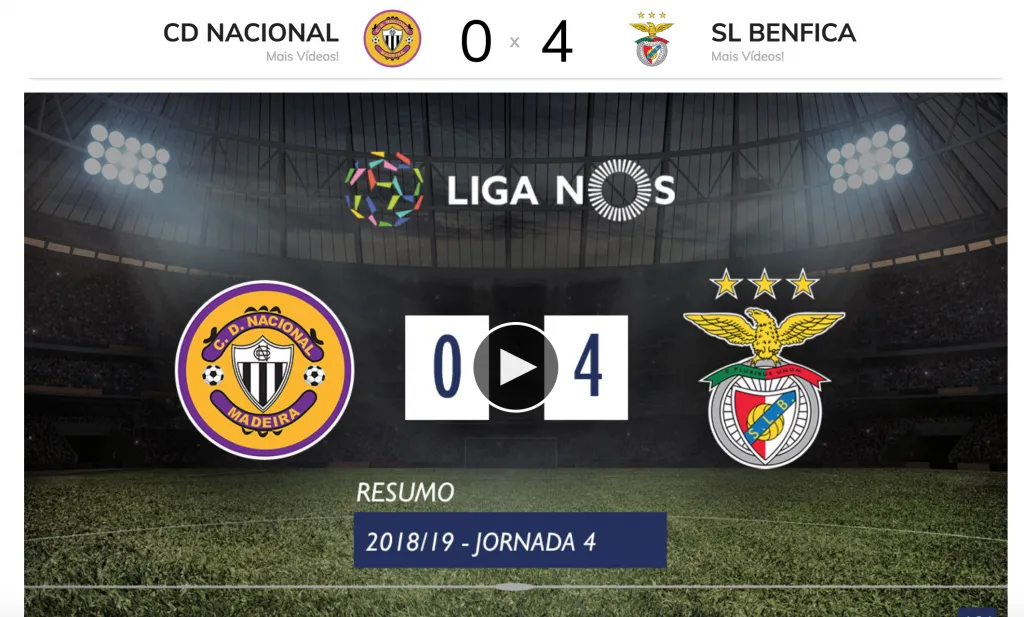Open the SL BENFICA team title

pos(784,33)
